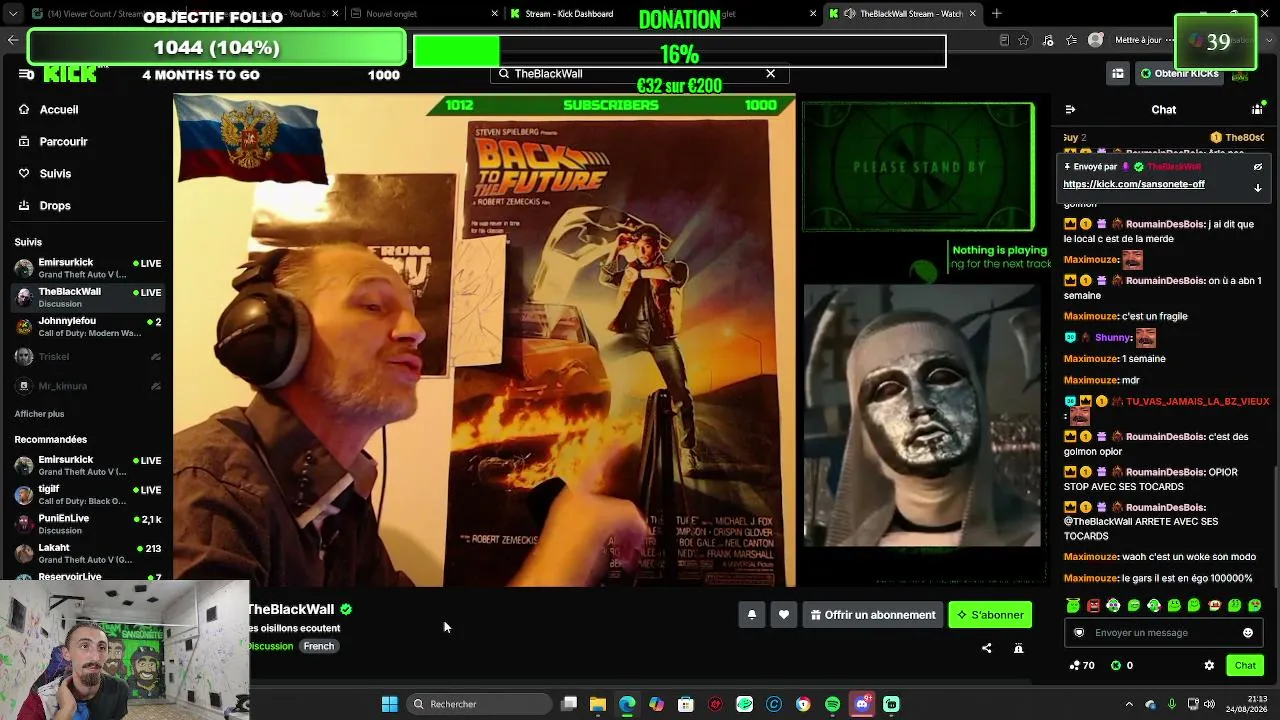This screenshot has height=720, width=1280.
Task: Open Johnnylefou channel
Action: tap(87, 326)
